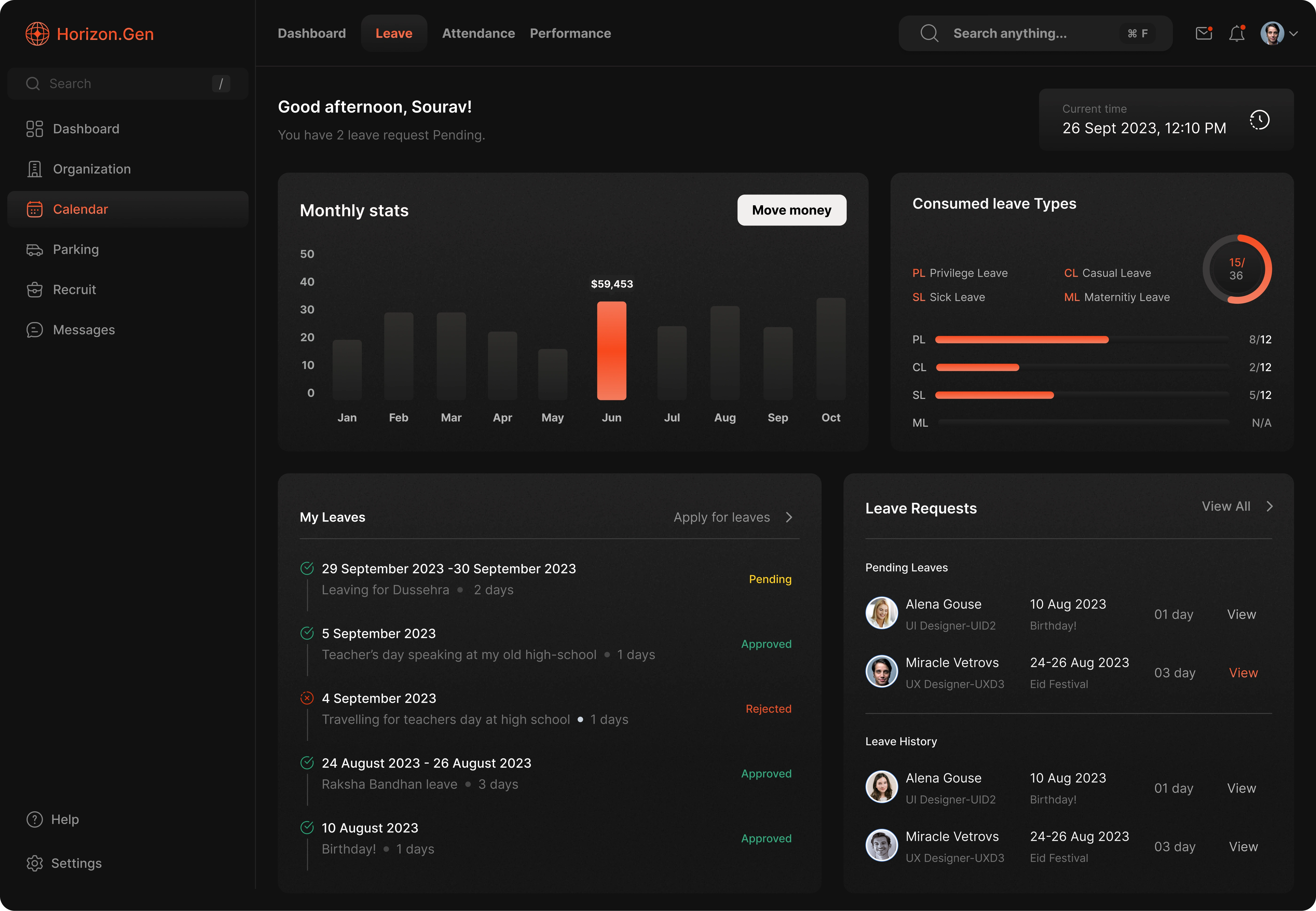Click the Leaving for Dussehra text
Viewport: 1316px width, 911px height.
click(385, 590)
